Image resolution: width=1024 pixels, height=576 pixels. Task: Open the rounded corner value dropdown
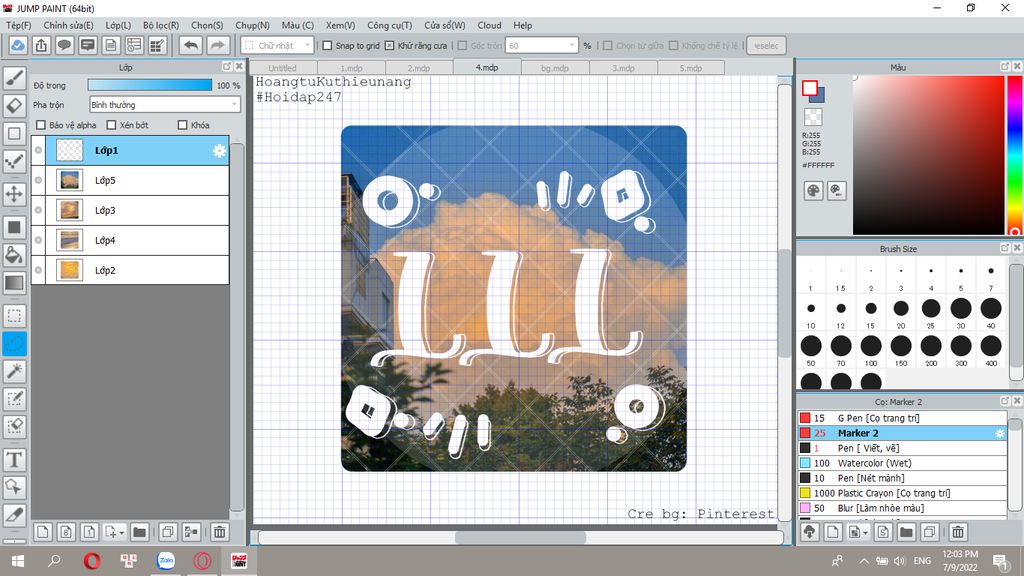point(572,46)
